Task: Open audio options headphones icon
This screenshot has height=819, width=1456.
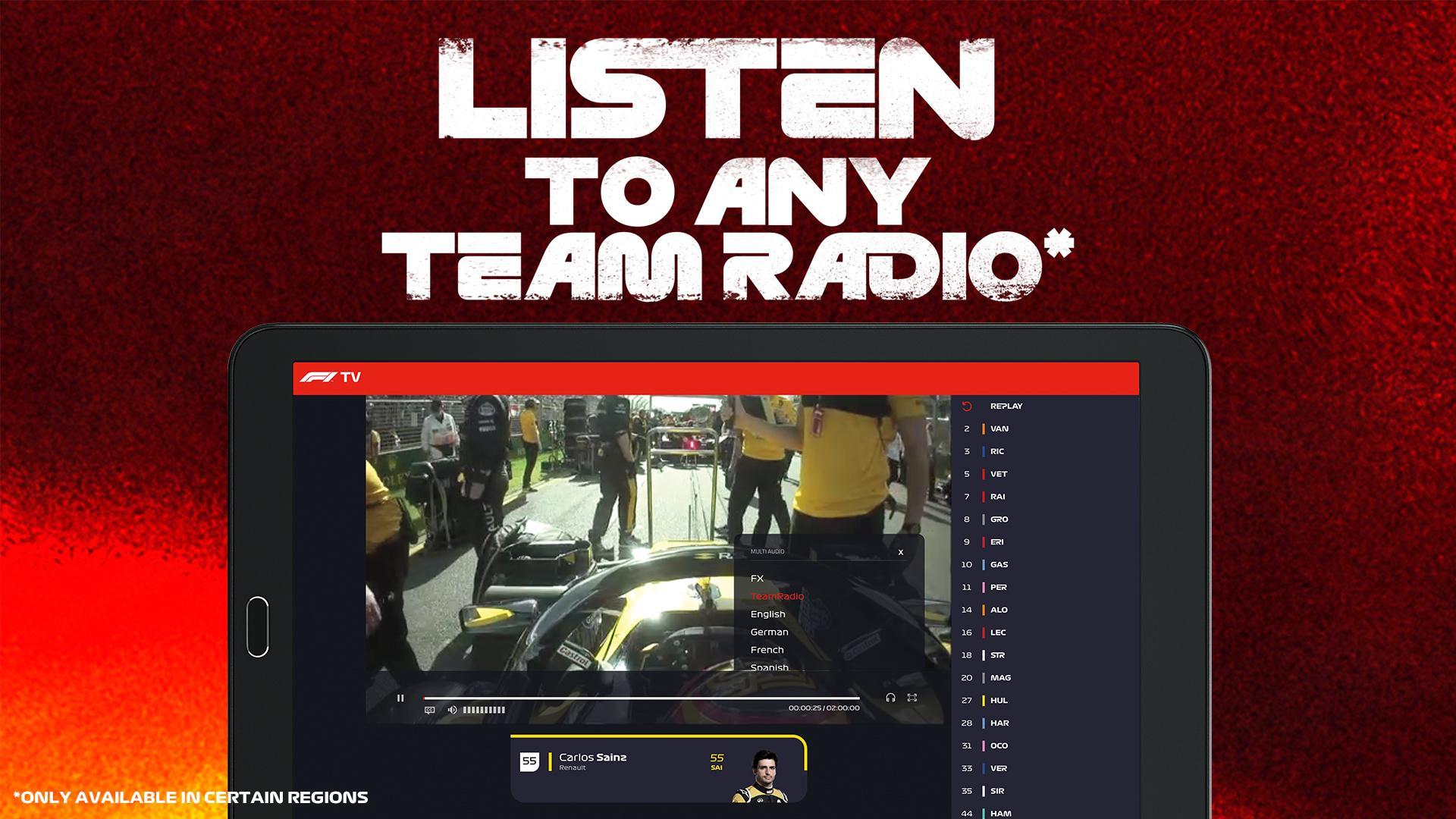Action: (x=890, y=698)
